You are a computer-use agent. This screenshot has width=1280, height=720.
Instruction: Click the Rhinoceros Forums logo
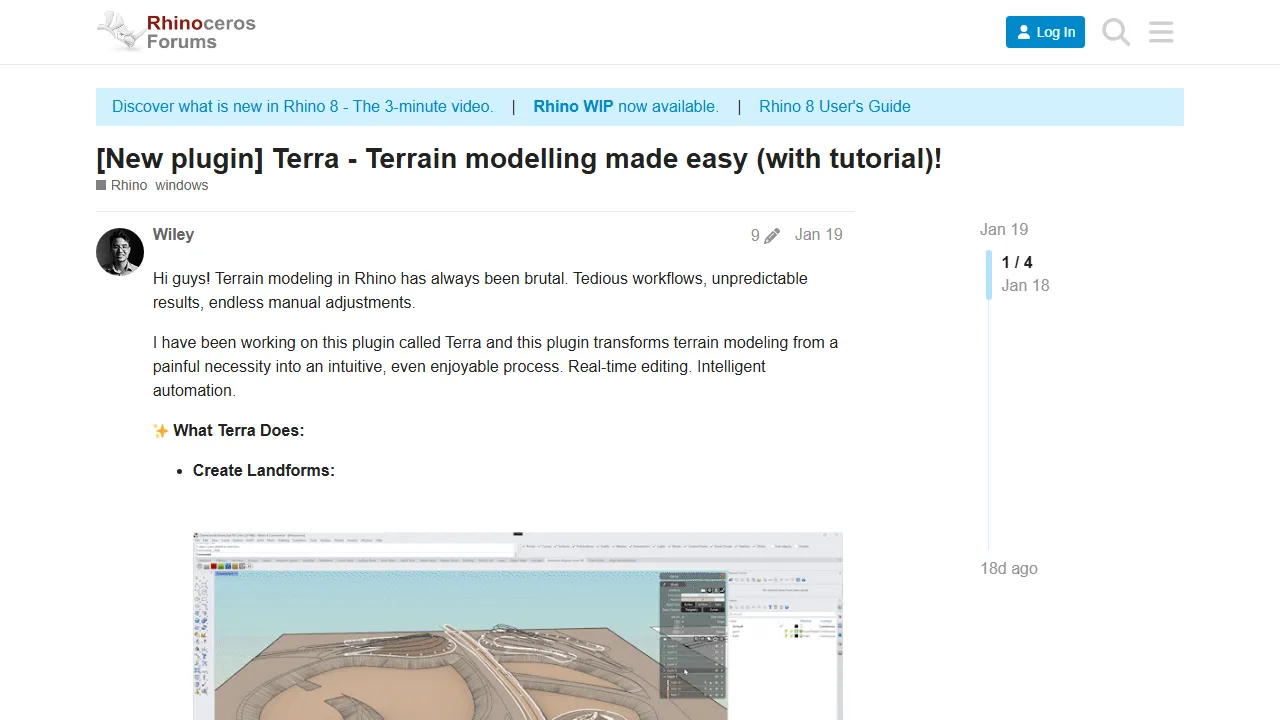(176, 31)
